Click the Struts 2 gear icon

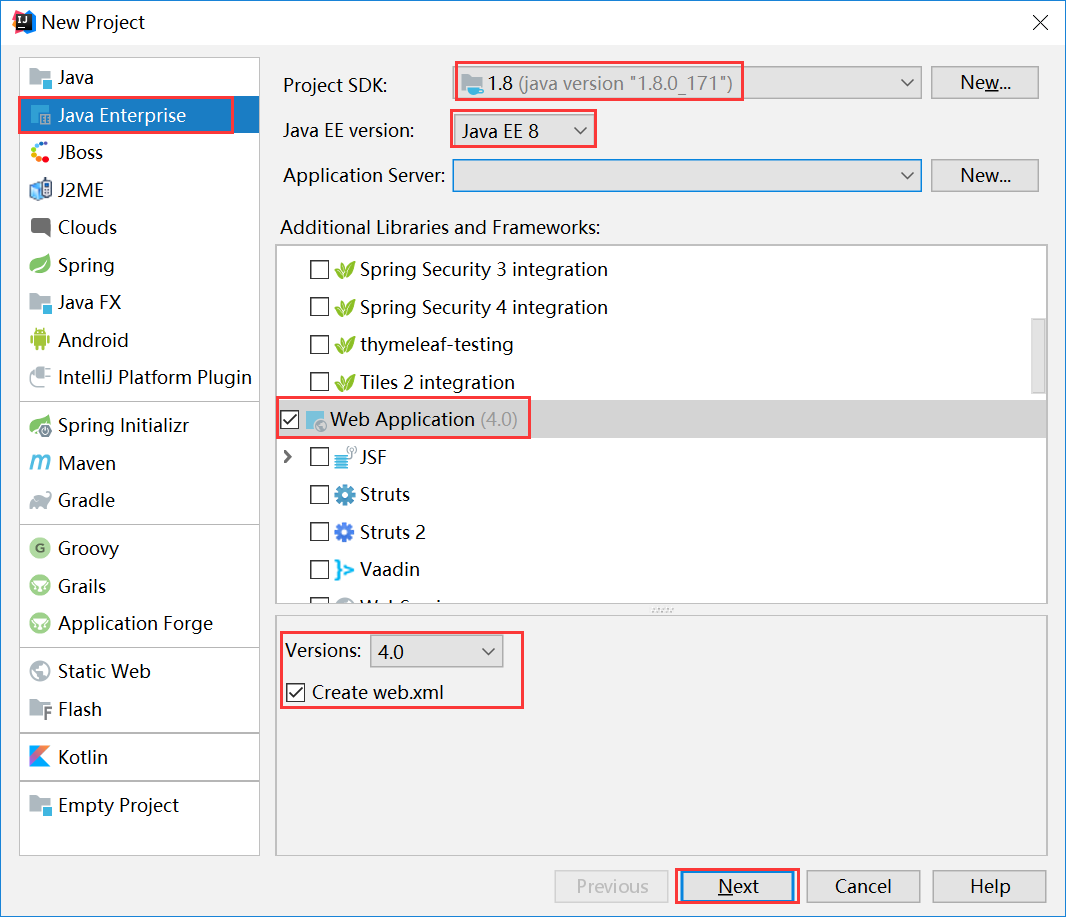[x=345, y=532]
